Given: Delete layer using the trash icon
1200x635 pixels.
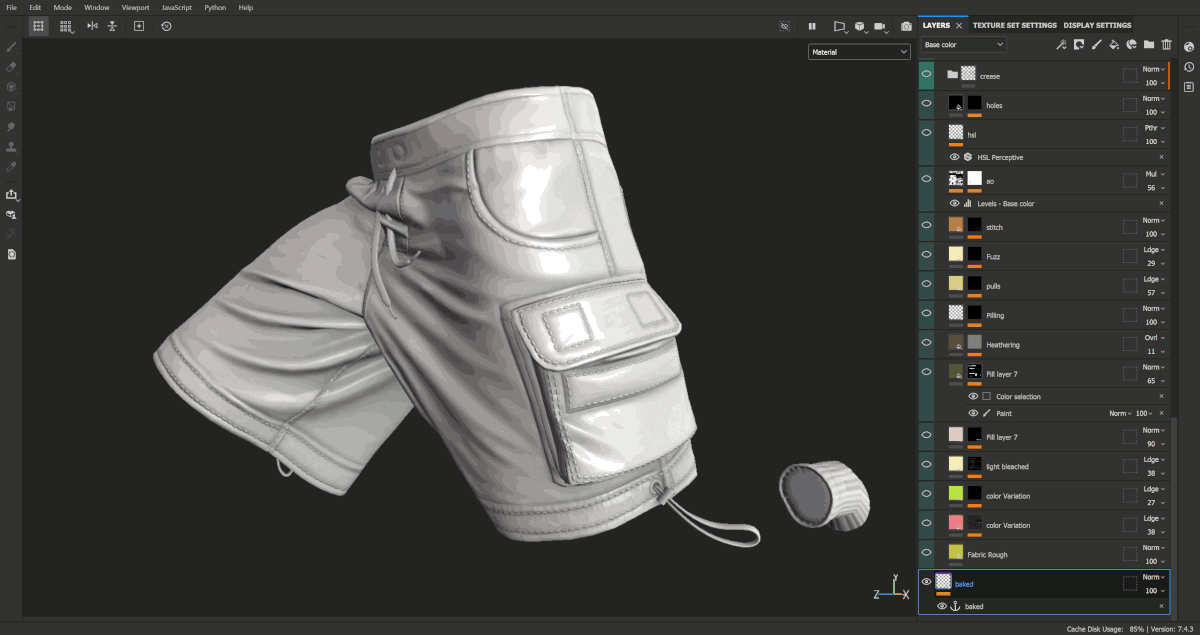Looking at the screenshot, I should click(1166, 44).
